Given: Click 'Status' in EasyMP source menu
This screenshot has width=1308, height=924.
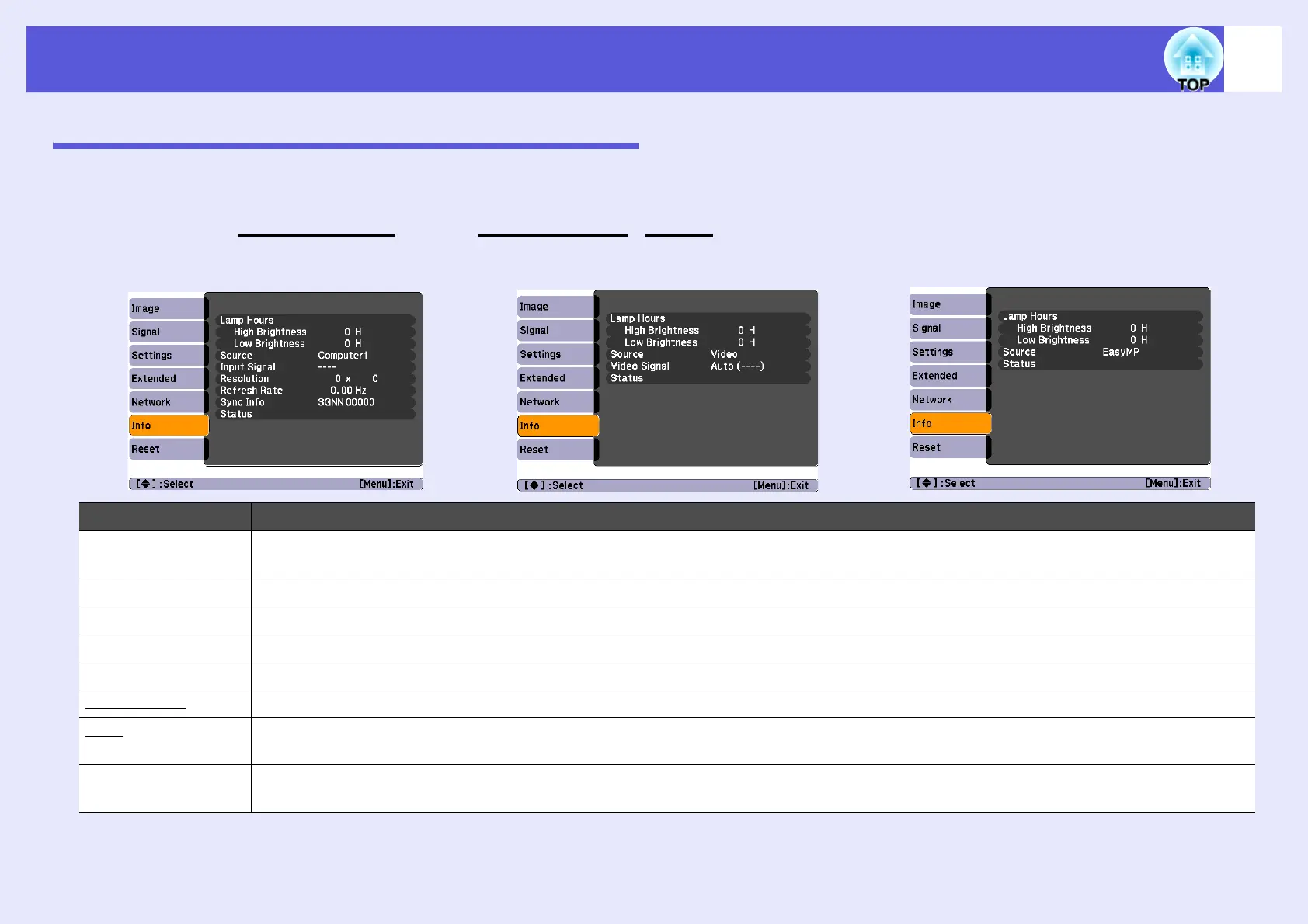Looking at the screenshot, I should coord(1019,363).
